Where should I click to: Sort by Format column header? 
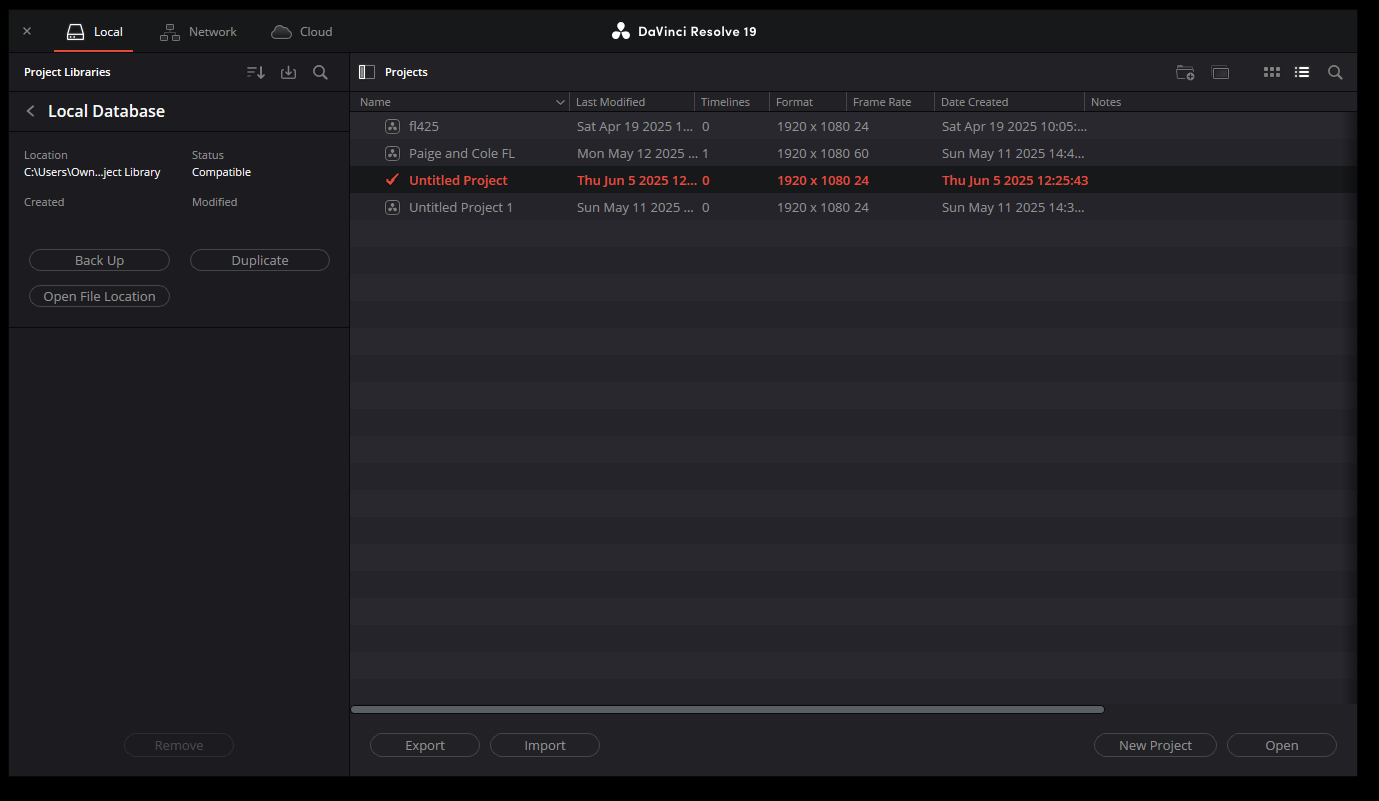coord(808,102)
